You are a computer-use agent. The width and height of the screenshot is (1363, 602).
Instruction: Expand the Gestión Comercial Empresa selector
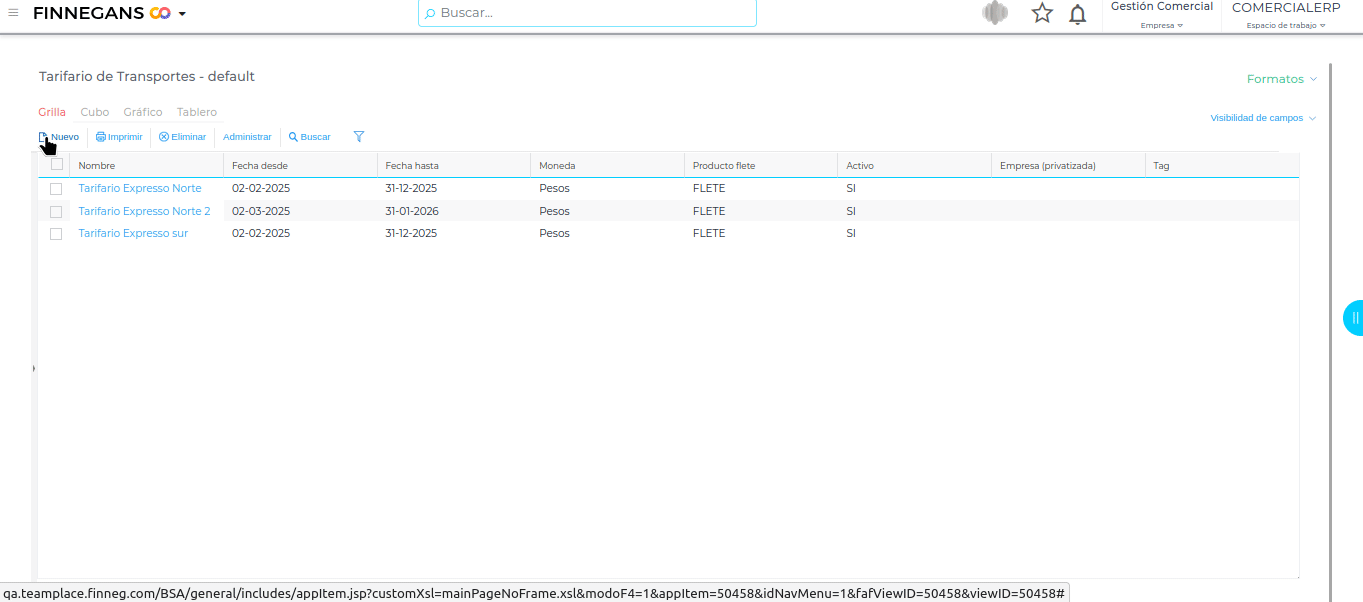[x=1161, y=15]
